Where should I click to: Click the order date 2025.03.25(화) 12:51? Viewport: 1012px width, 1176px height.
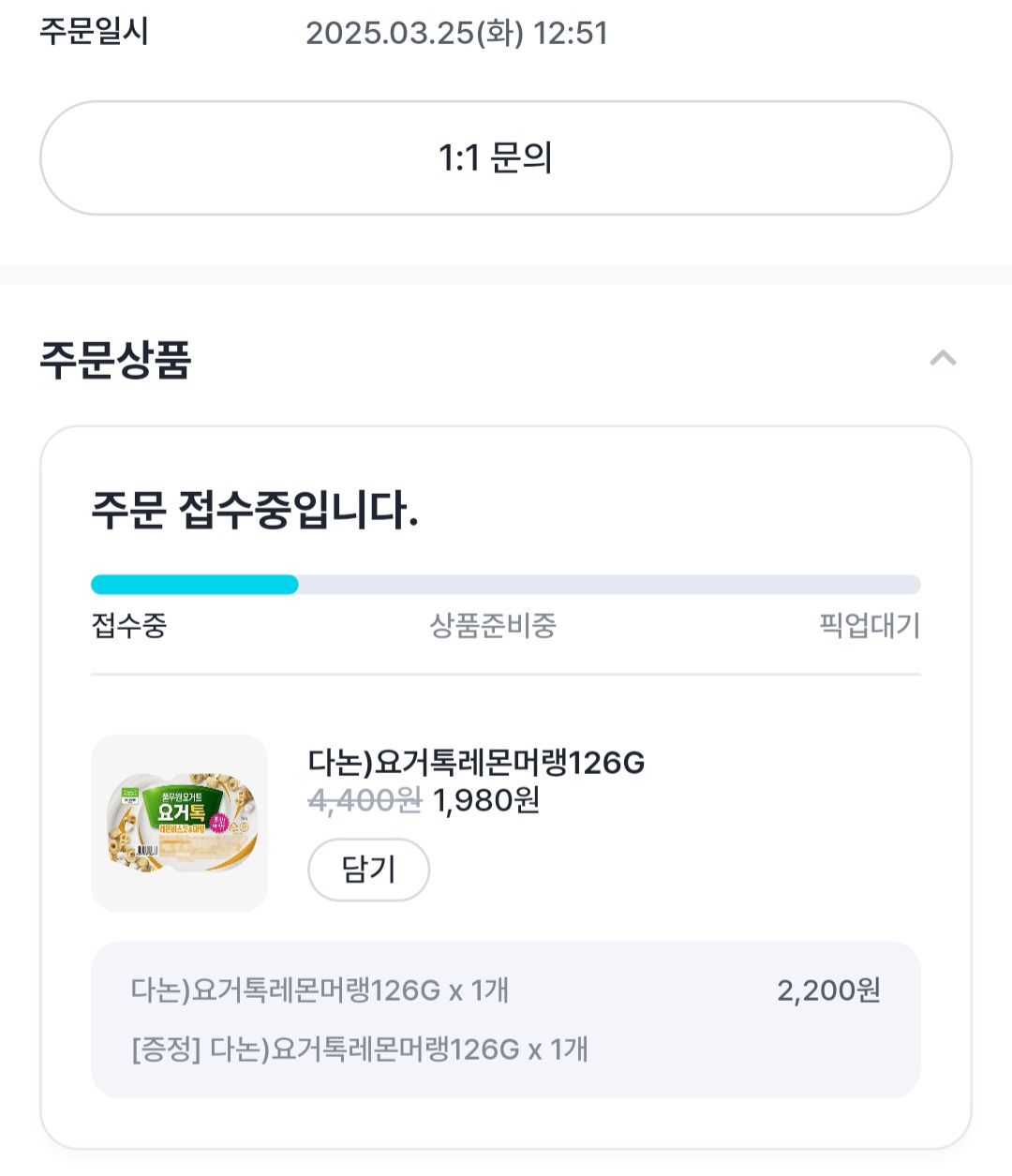point(456,34)
